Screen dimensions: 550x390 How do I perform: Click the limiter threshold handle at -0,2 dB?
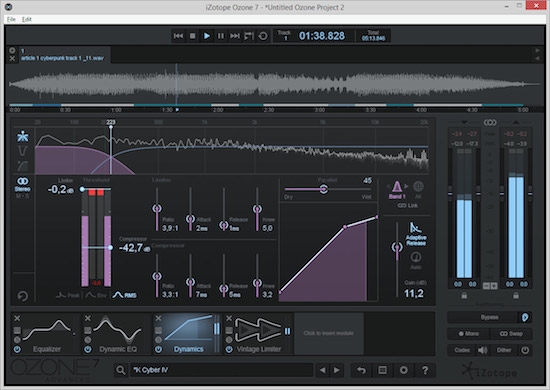point(82,189)
